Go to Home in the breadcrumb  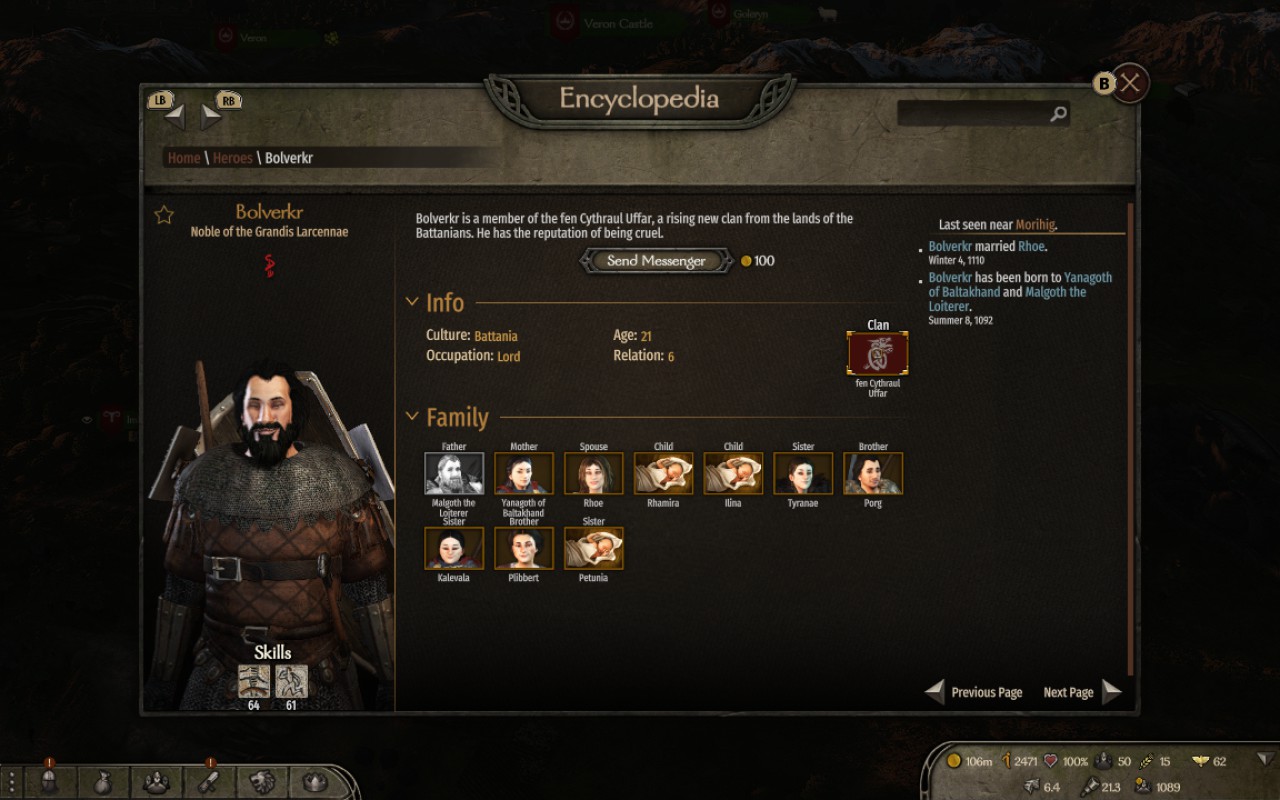click(x=184, y=158)
